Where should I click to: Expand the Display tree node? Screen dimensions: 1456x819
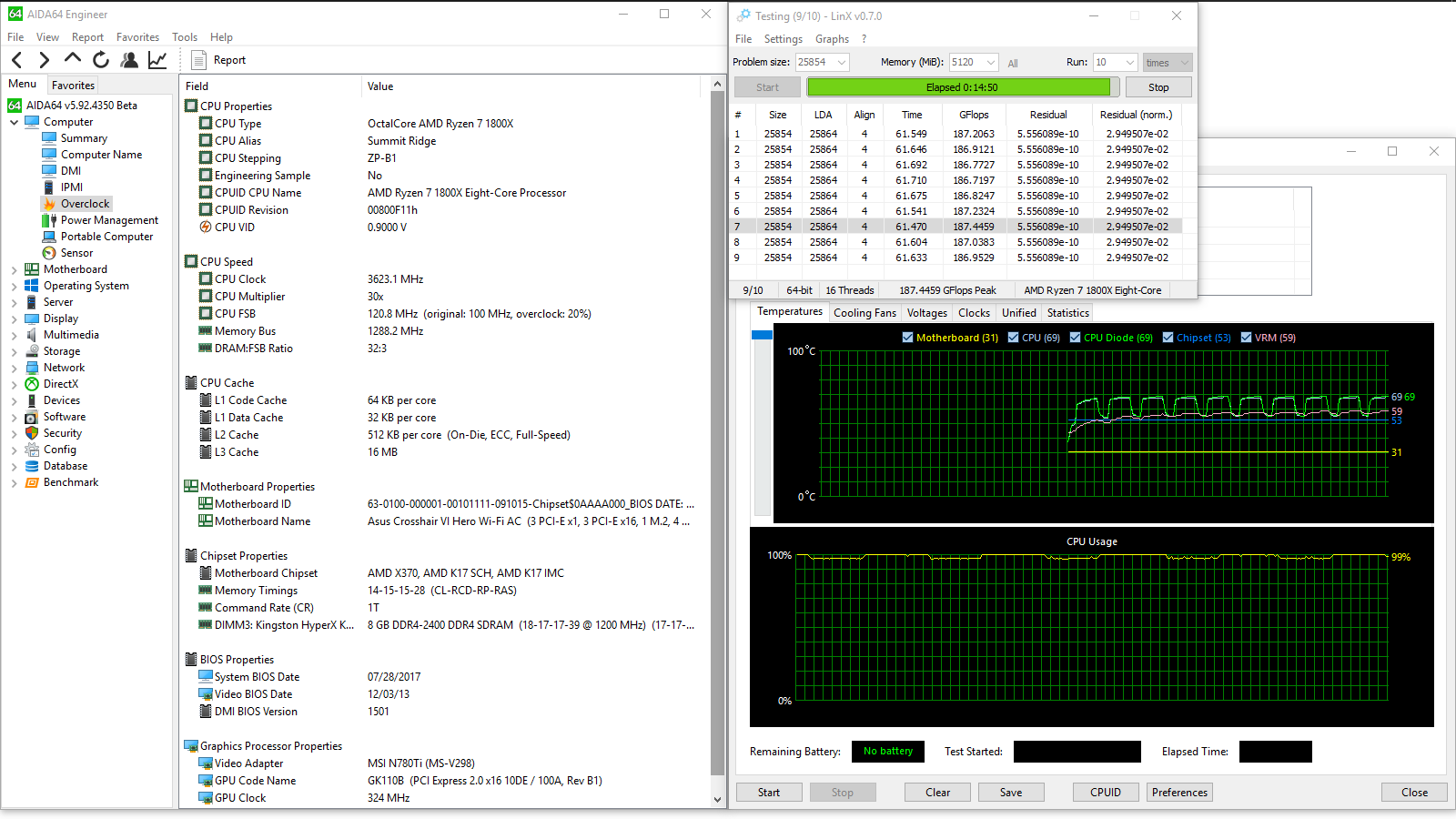pos(14,318)
